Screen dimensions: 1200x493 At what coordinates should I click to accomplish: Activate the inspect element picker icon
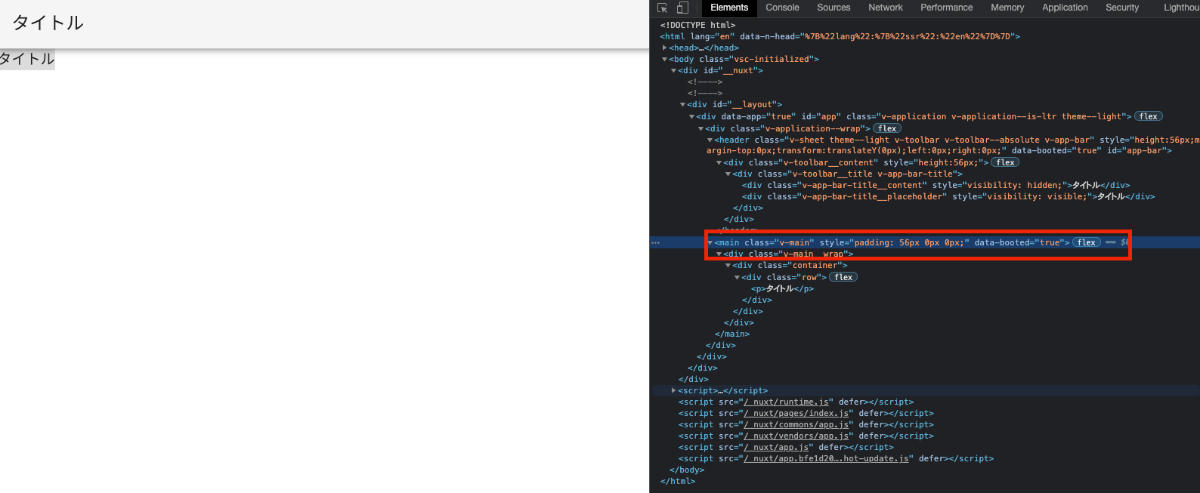click(x=663, y=8)
